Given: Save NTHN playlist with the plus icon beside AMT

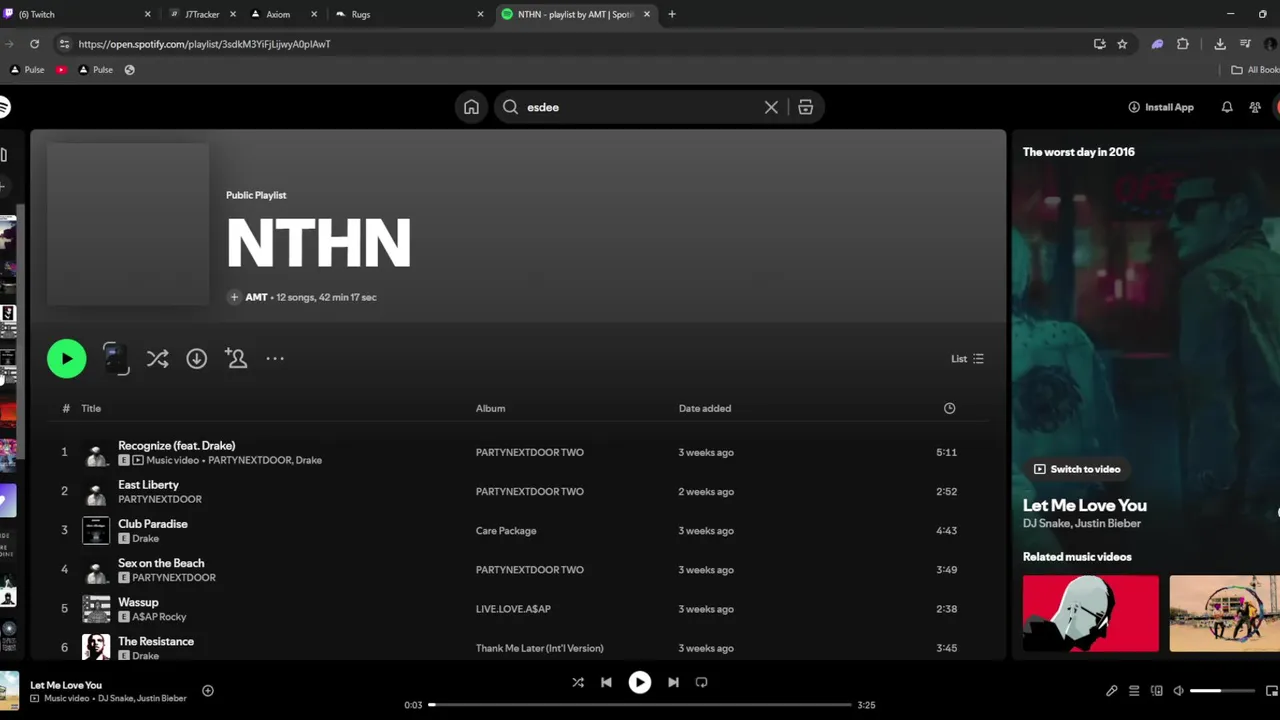Looking at the screenshot, I should tap(234, 297).
